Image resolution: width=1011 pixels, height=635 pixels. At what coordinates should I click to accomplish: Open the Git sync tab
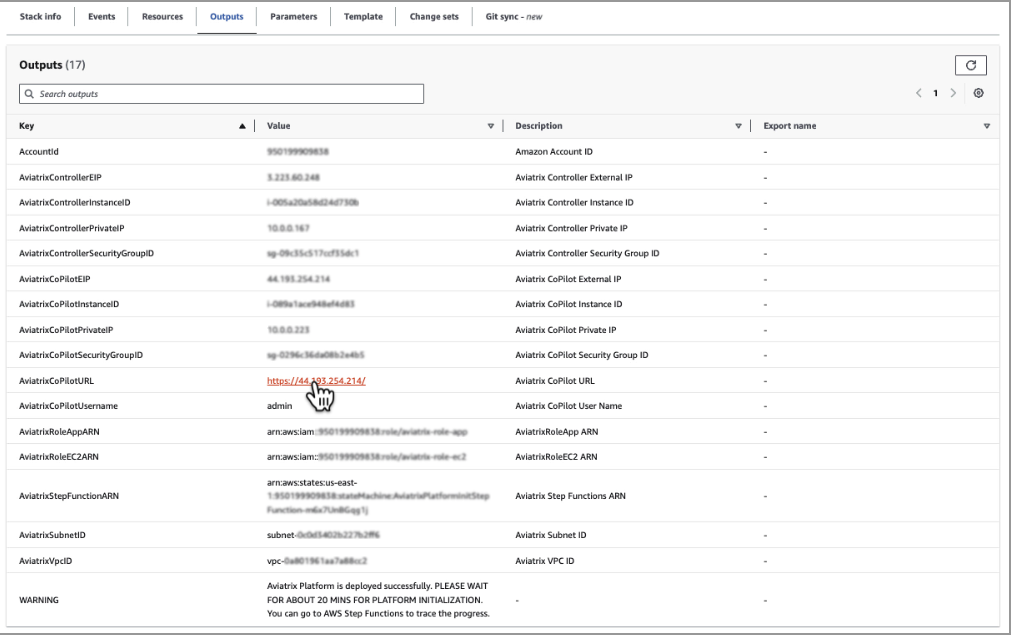513,17
